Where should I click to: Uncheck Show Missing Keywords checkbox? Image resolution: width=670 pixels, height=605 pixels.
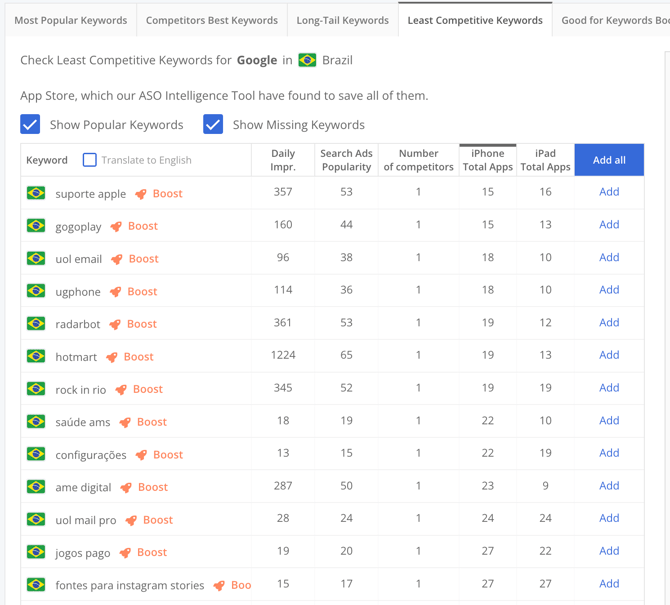pyautogui.click(x=213, y=124)
